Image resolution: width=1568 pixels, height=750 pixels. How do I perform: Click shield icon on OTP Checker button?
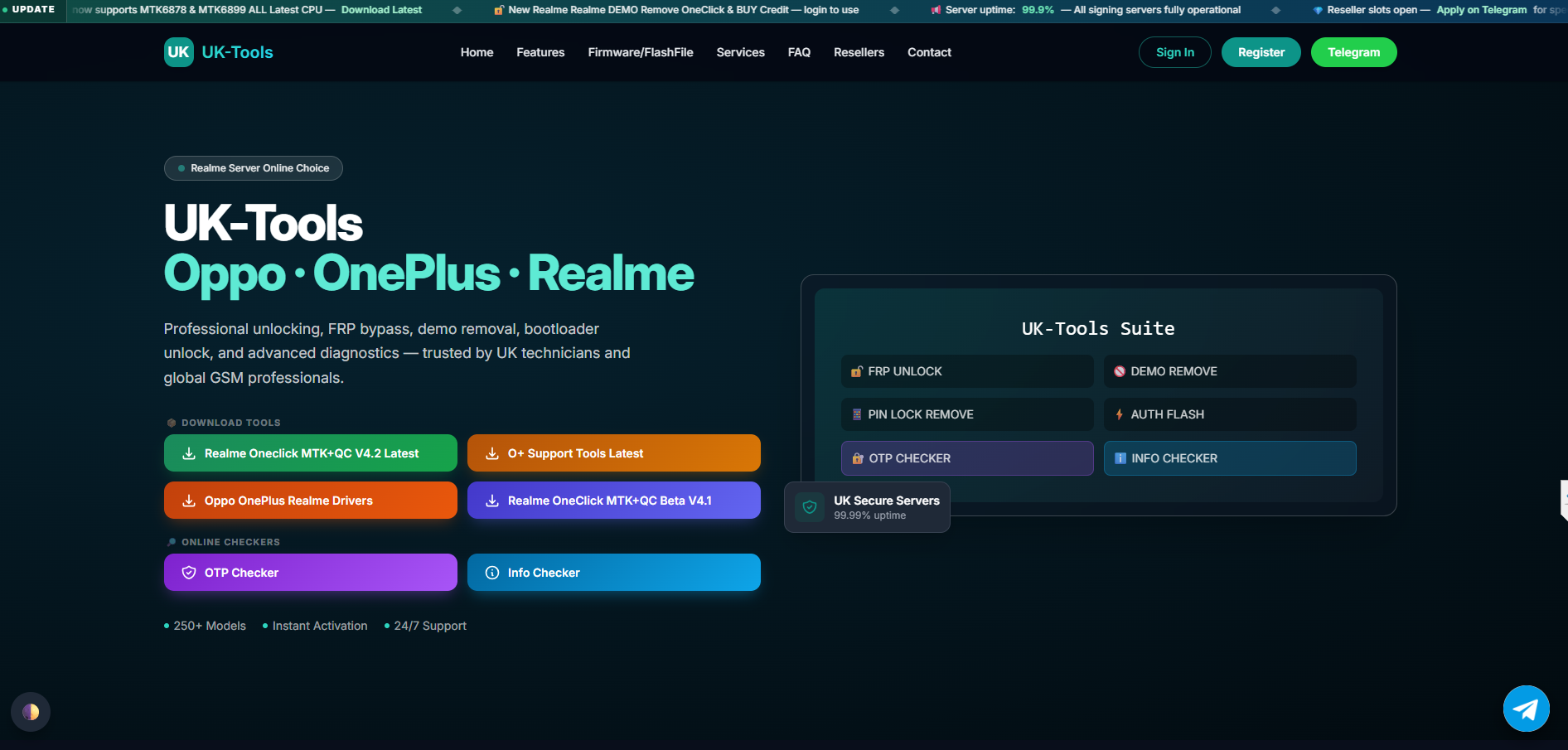pyautogui.click(x=189, y=573)
